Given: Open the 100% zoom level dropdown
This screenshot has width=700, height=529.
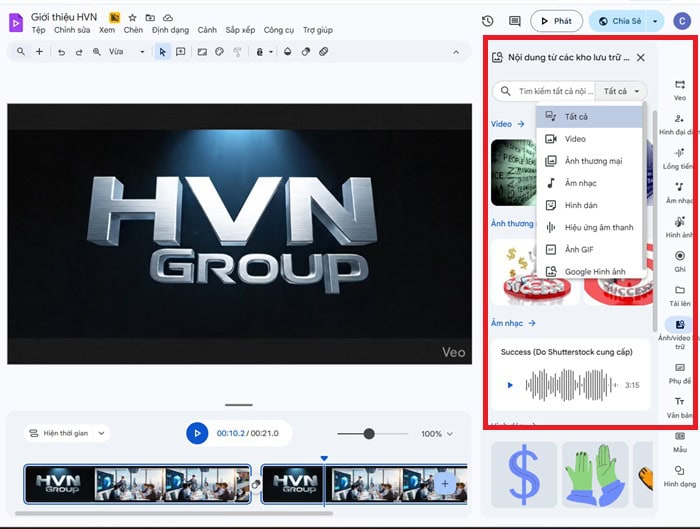Looking at the screenshot, I should click(437, 434).
